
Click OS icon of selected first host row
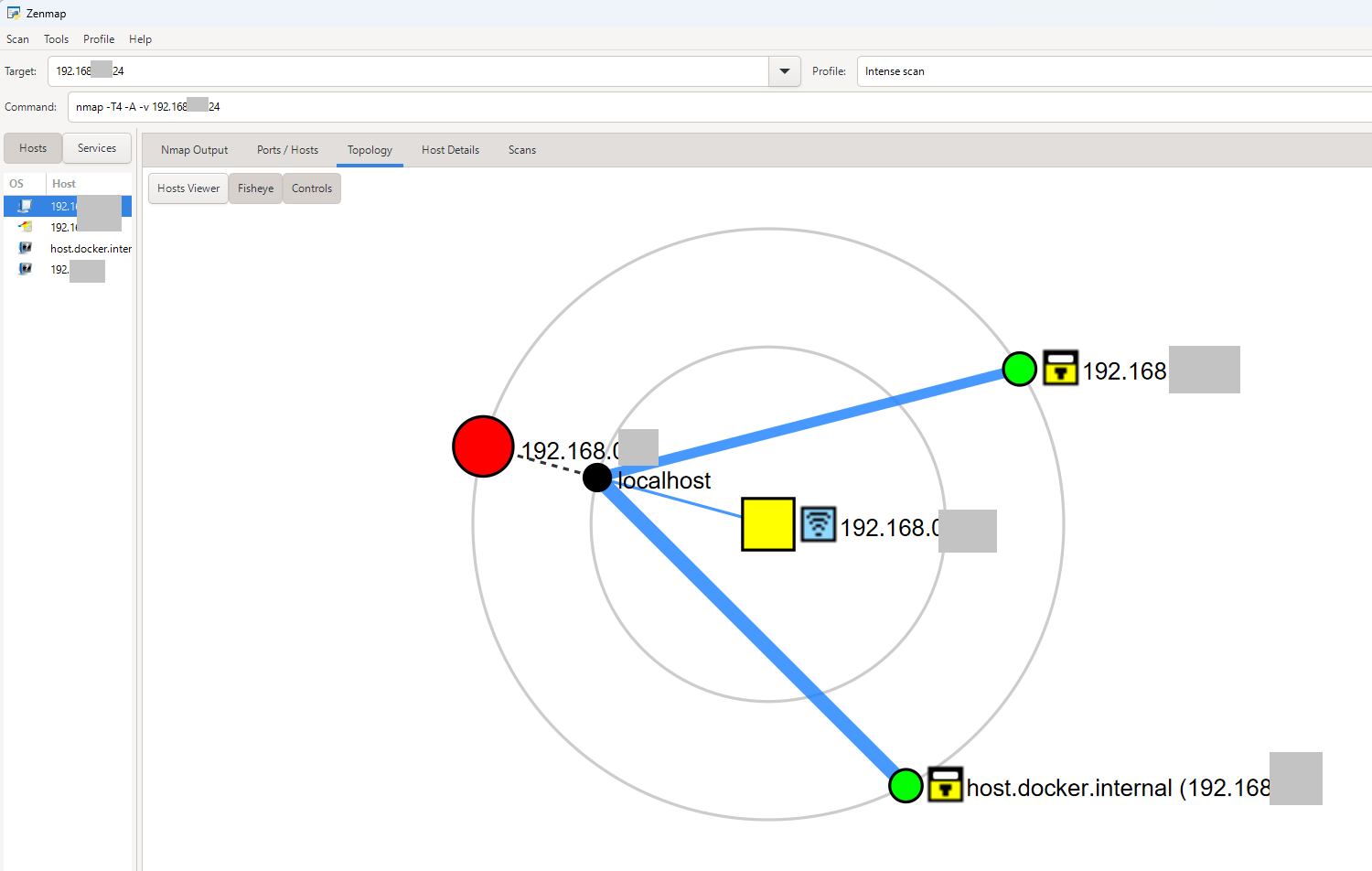(x=26, y=206)
